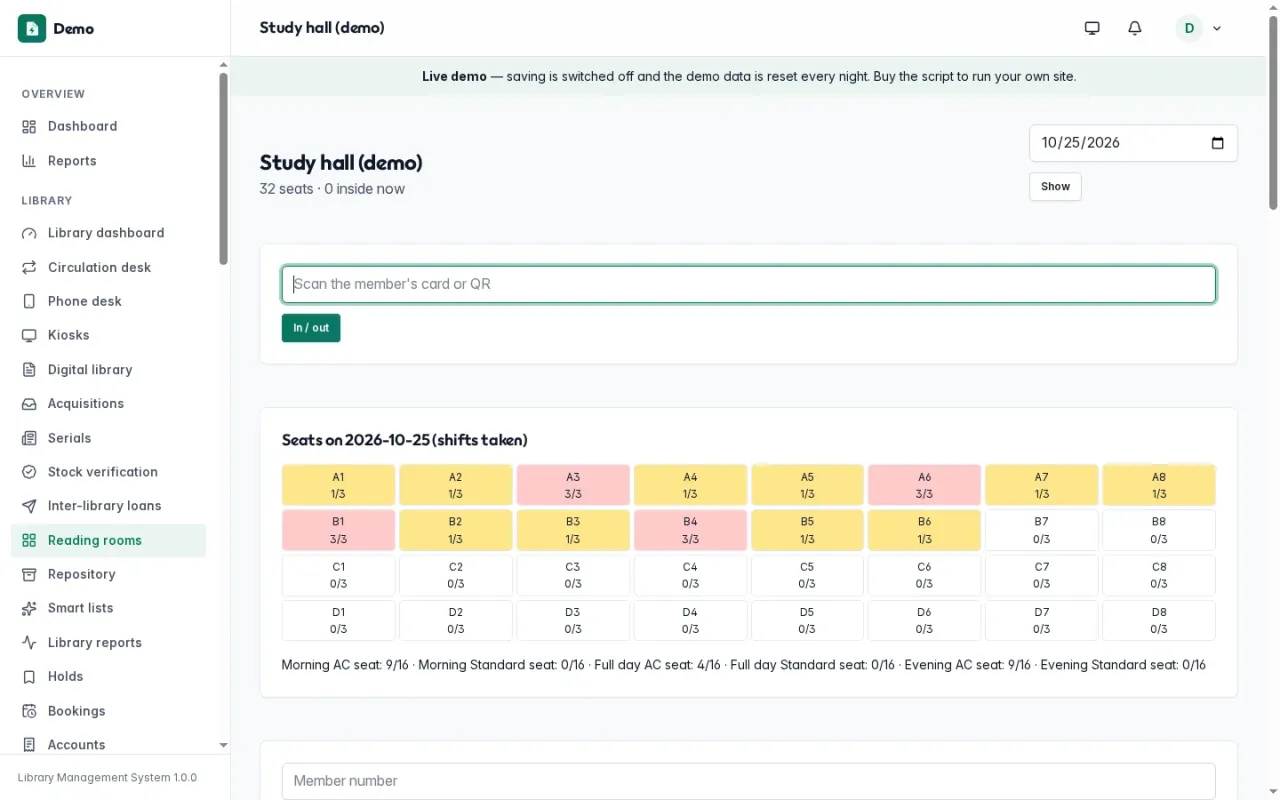The height and width of the screenshot is (800, 1280).
Task: Click into the Member number field
Action: point(749,781)
